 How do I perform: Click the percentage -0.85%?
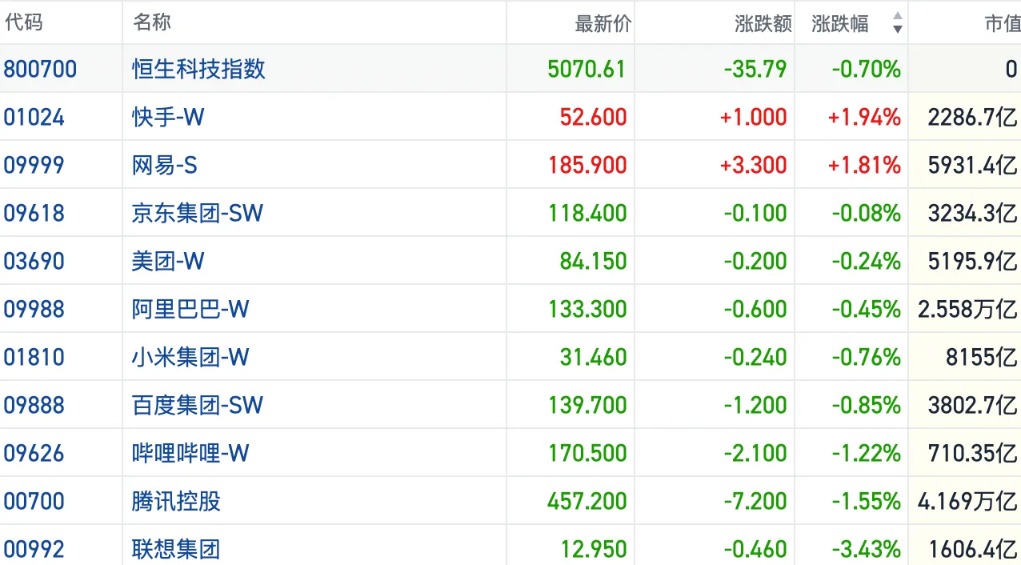coord(867,406)
